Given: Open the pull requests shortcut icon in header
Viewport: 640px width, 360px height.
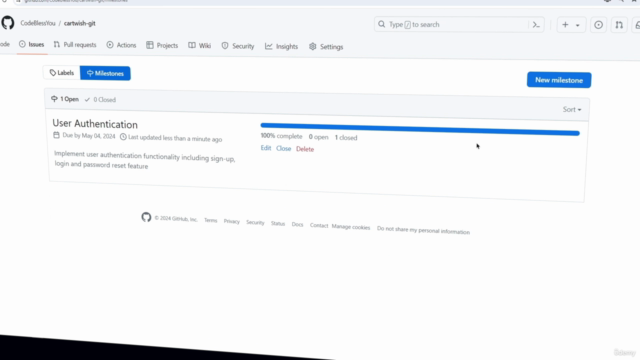Looking at the screenshot, I should tap(619, 25).
